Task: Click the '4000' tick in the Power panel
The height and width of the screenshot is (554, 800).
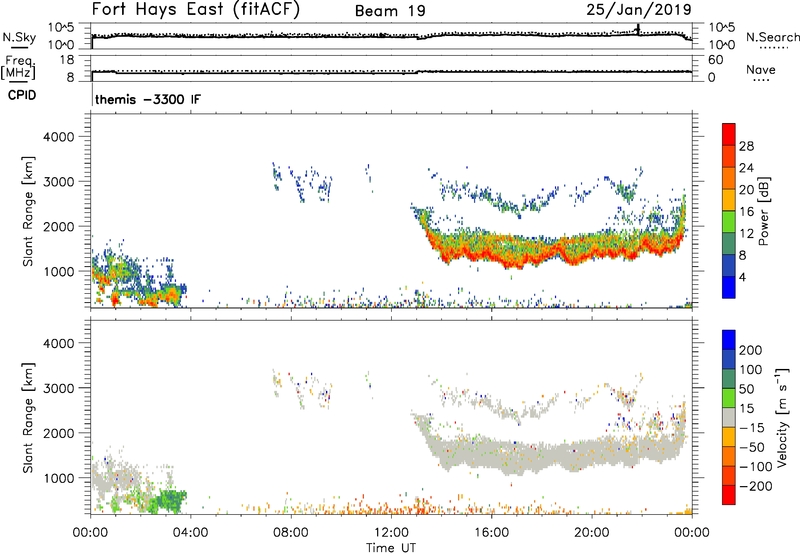Action: pyautogui.click(x=58, y=137)
